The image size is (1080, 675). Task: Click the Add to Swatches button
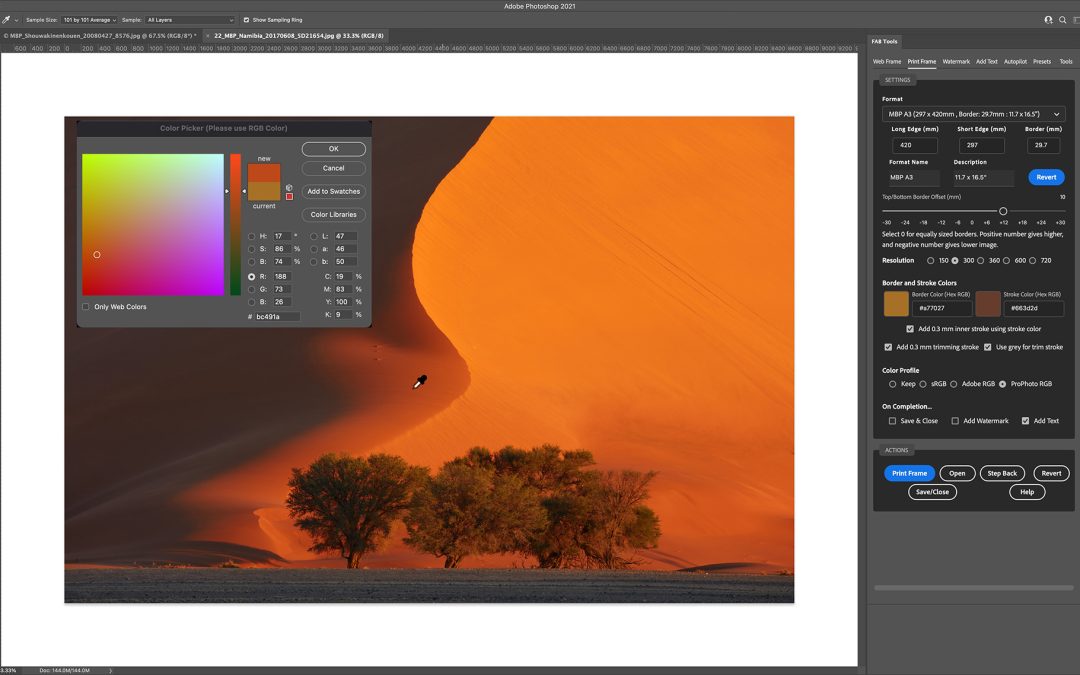click(333, 191)
